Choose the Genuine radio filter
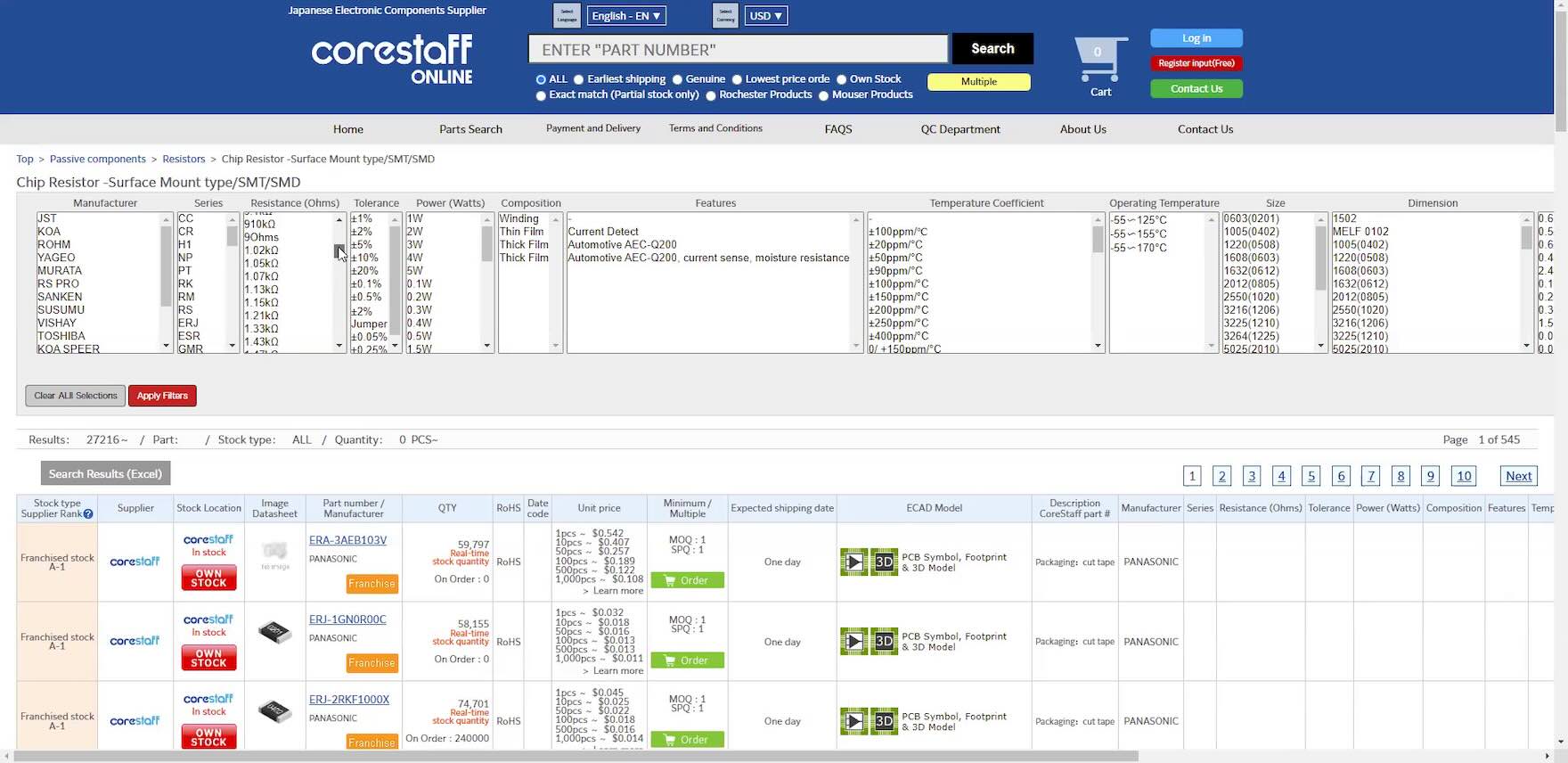 coord(677,79)
